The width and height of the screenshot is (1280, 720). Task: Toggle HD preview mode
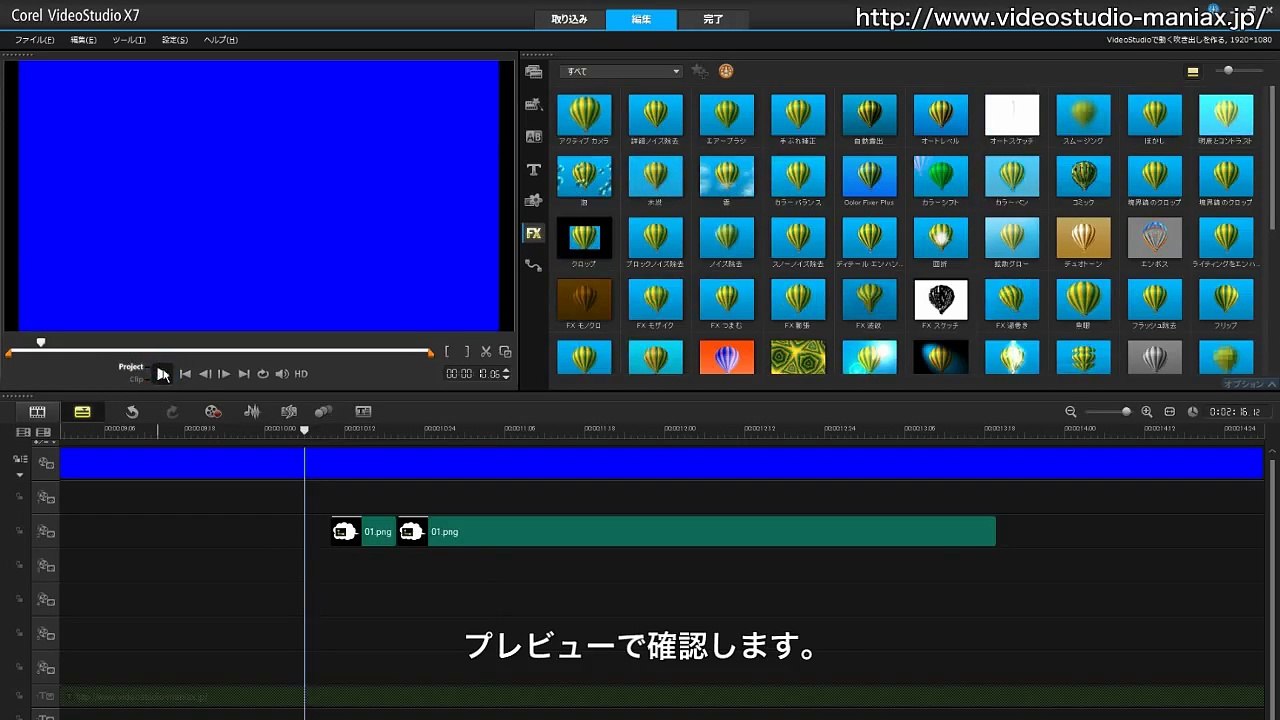(x=301, y=374)
